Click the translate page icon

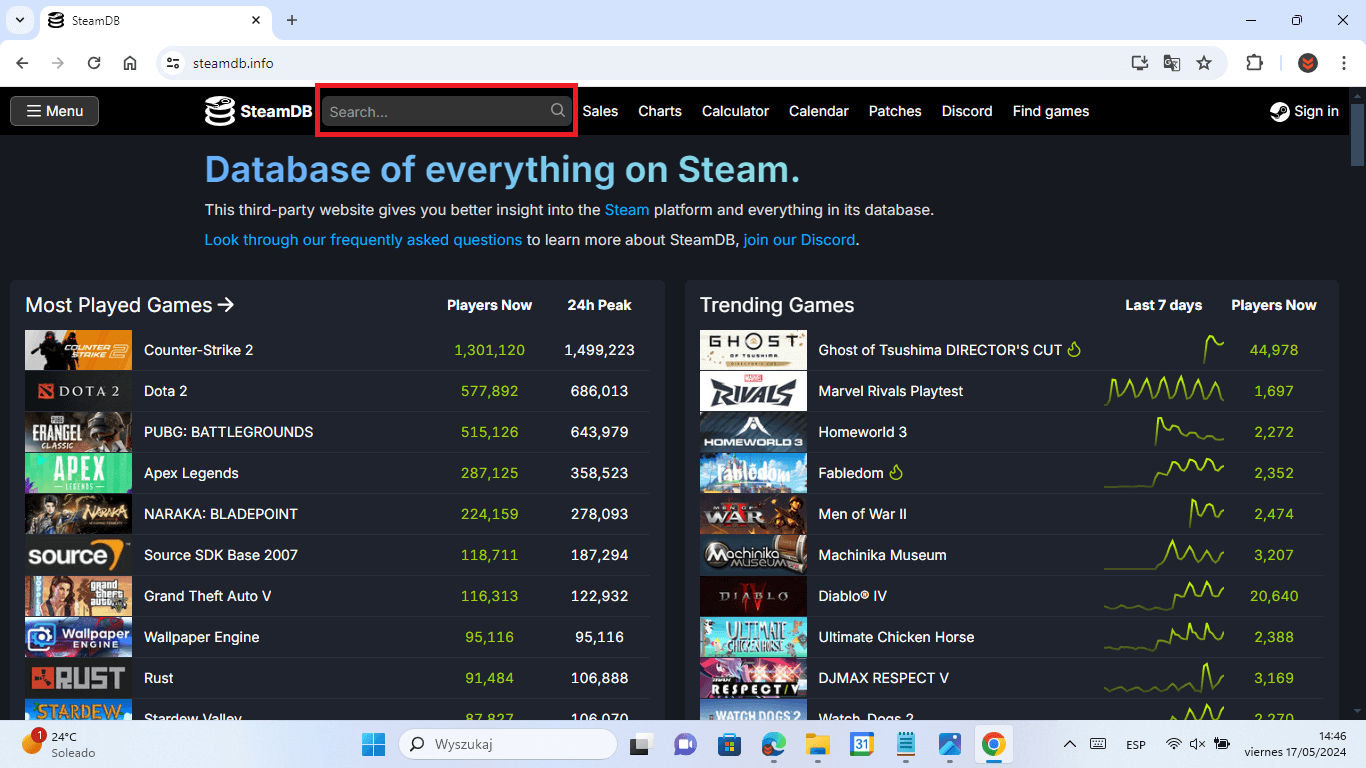tap(1172, 63)
